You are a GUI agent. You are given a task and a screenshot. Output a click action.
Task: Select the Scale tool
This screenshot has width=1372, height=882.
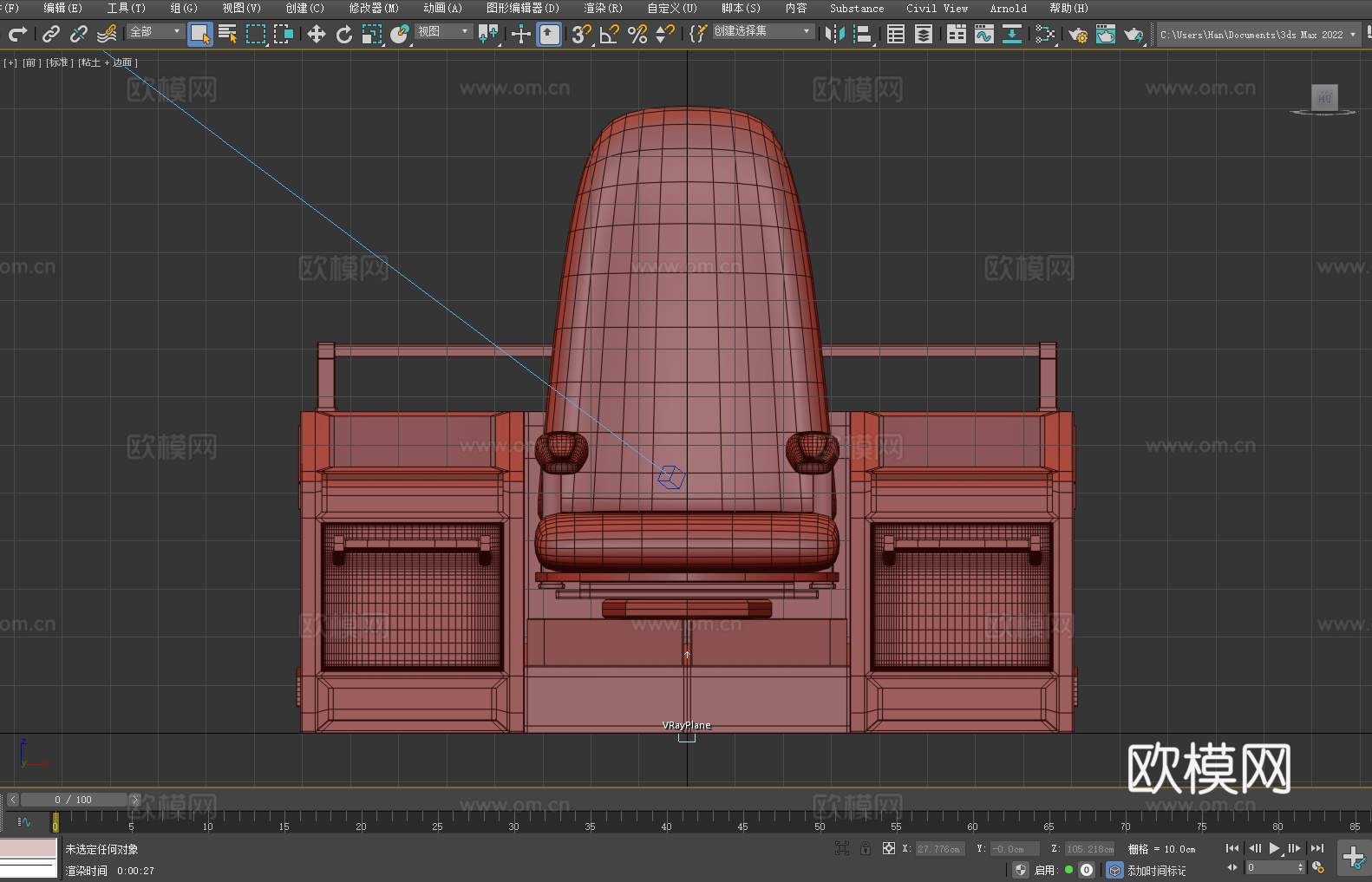[x=372, y=34]
